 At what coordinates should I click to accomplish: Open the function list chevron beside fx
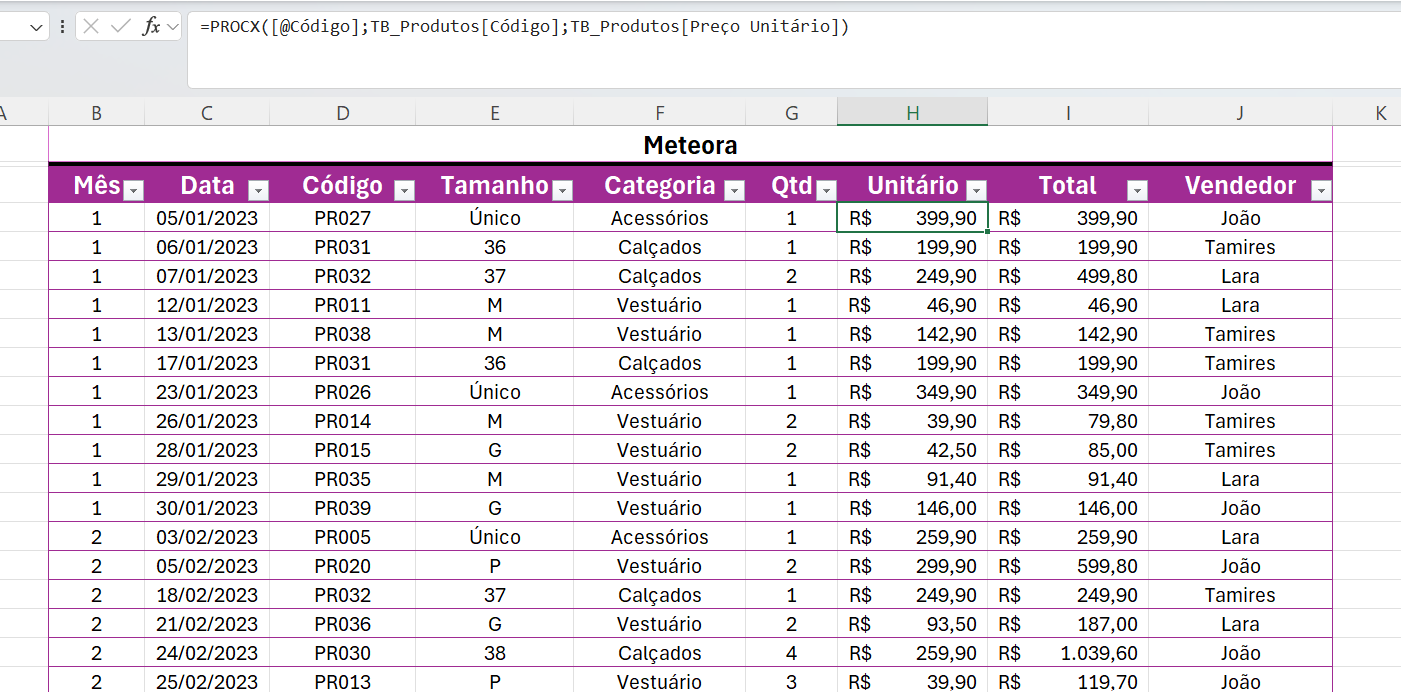click(172, 27)
